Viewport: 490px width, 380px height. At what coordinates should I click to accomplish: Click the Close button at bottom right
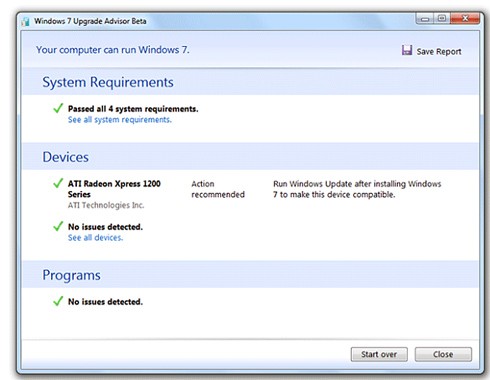coord(443,354)
